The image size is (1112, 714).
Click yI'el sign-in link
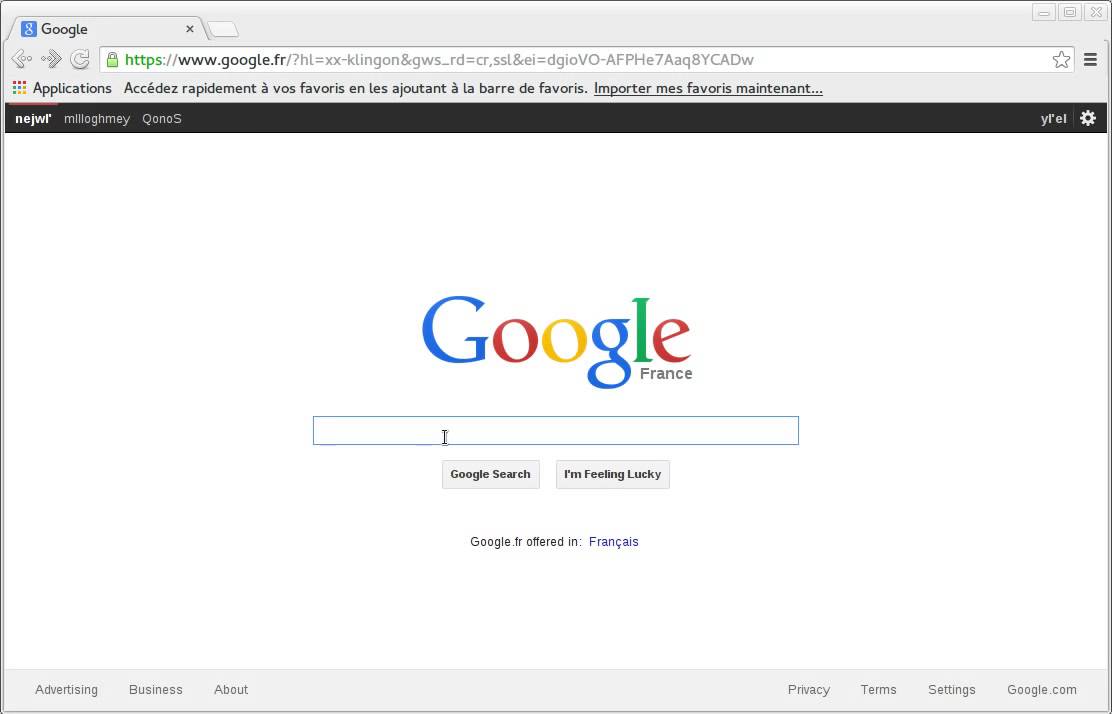pos(1053,118)
